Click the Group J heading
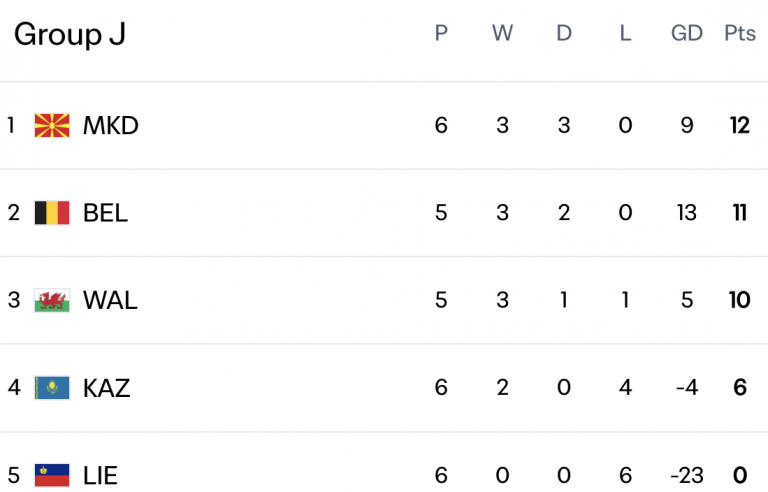 pos(70,34)
